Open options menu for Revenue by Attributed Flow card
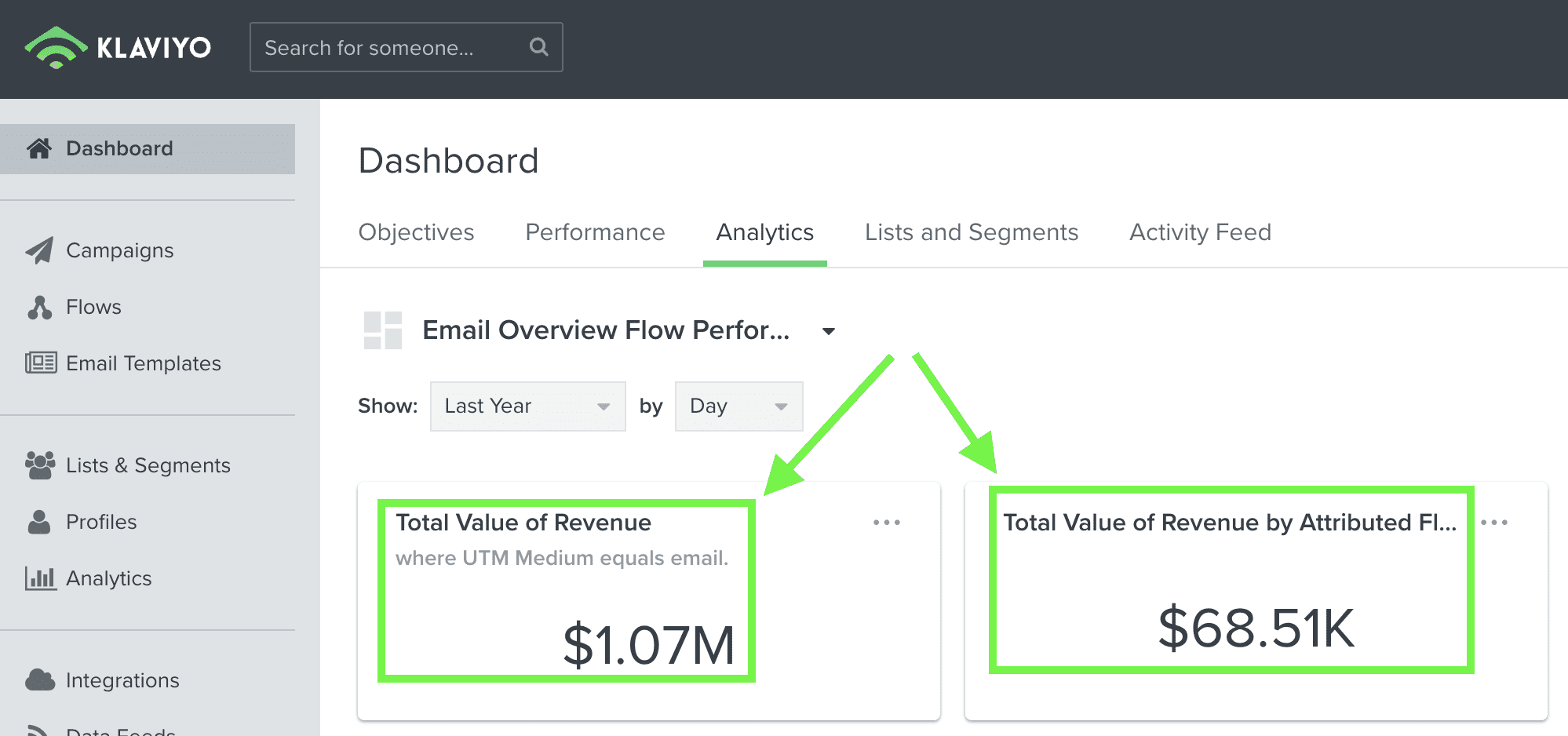 point(1494,523)
